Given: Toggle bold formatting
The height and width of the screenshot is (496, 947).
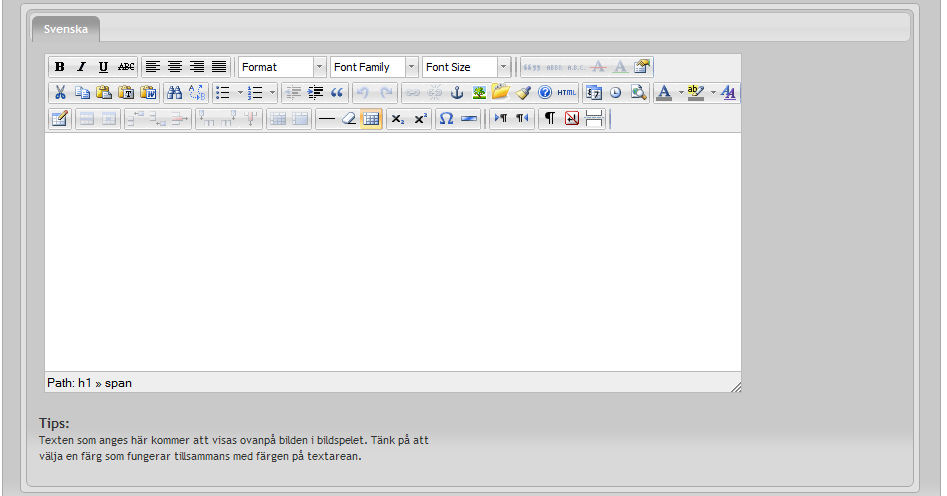Looking at the screenshot, I should point(59,67).
